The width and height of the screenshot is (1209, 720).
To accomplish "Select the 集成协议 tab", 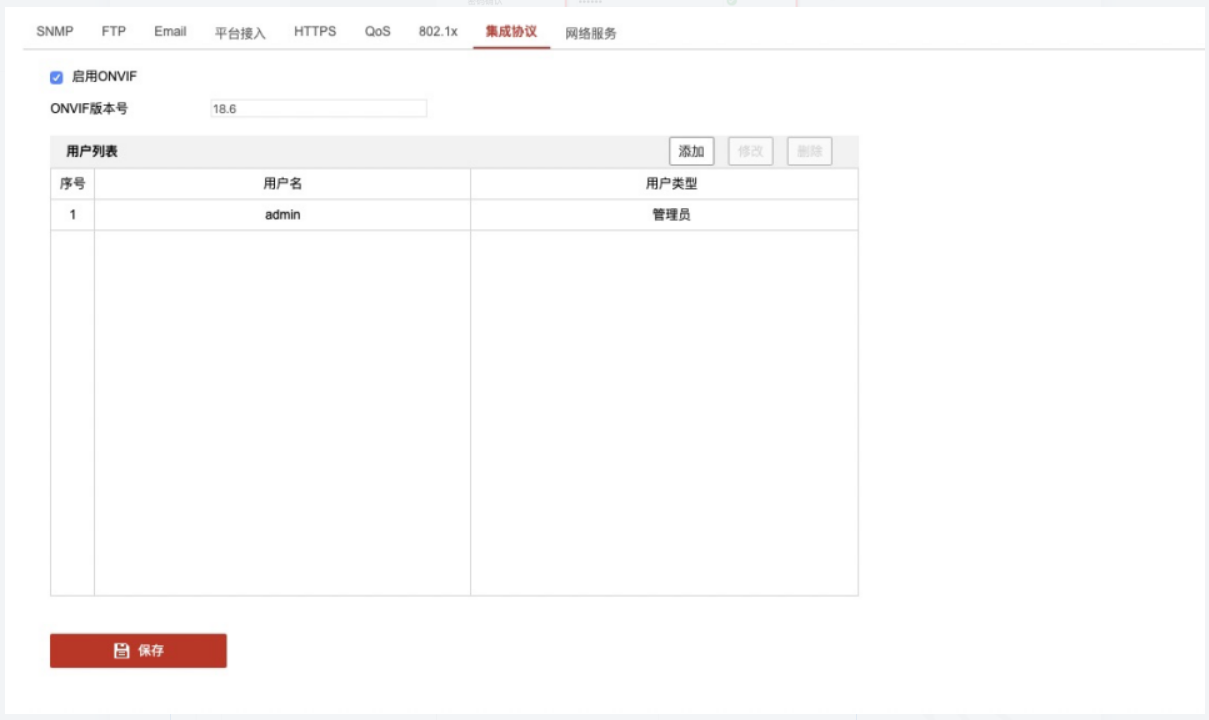I will [511, 31].
